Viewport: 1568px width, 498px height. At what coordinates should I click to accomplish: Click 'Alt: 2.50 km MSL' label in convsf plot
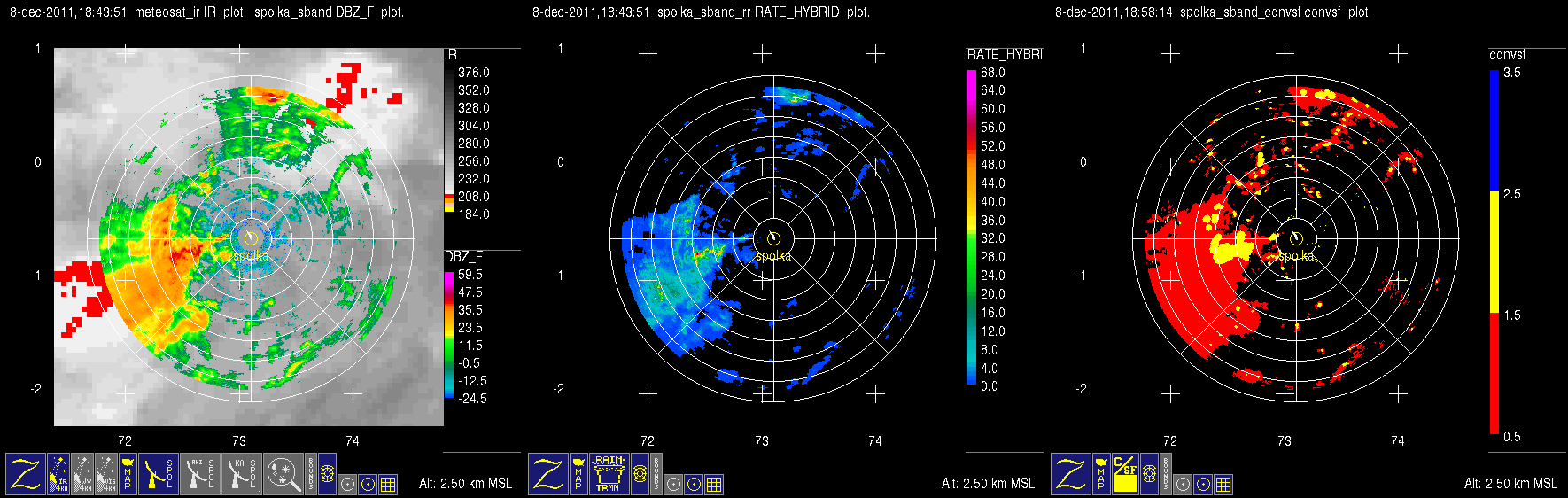point(1510,484)
